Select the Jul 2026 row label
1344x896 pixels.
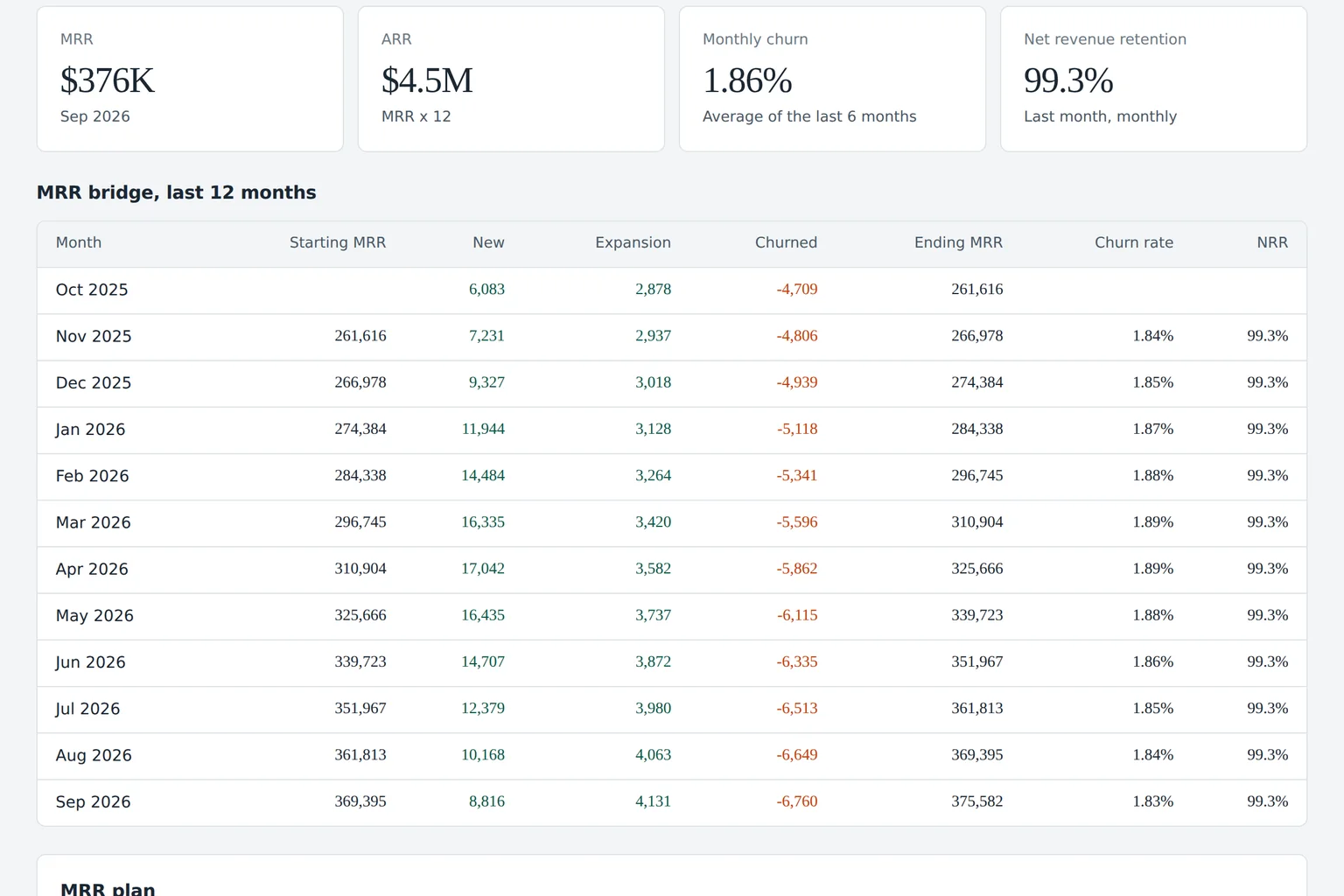(x=87, y=709)
